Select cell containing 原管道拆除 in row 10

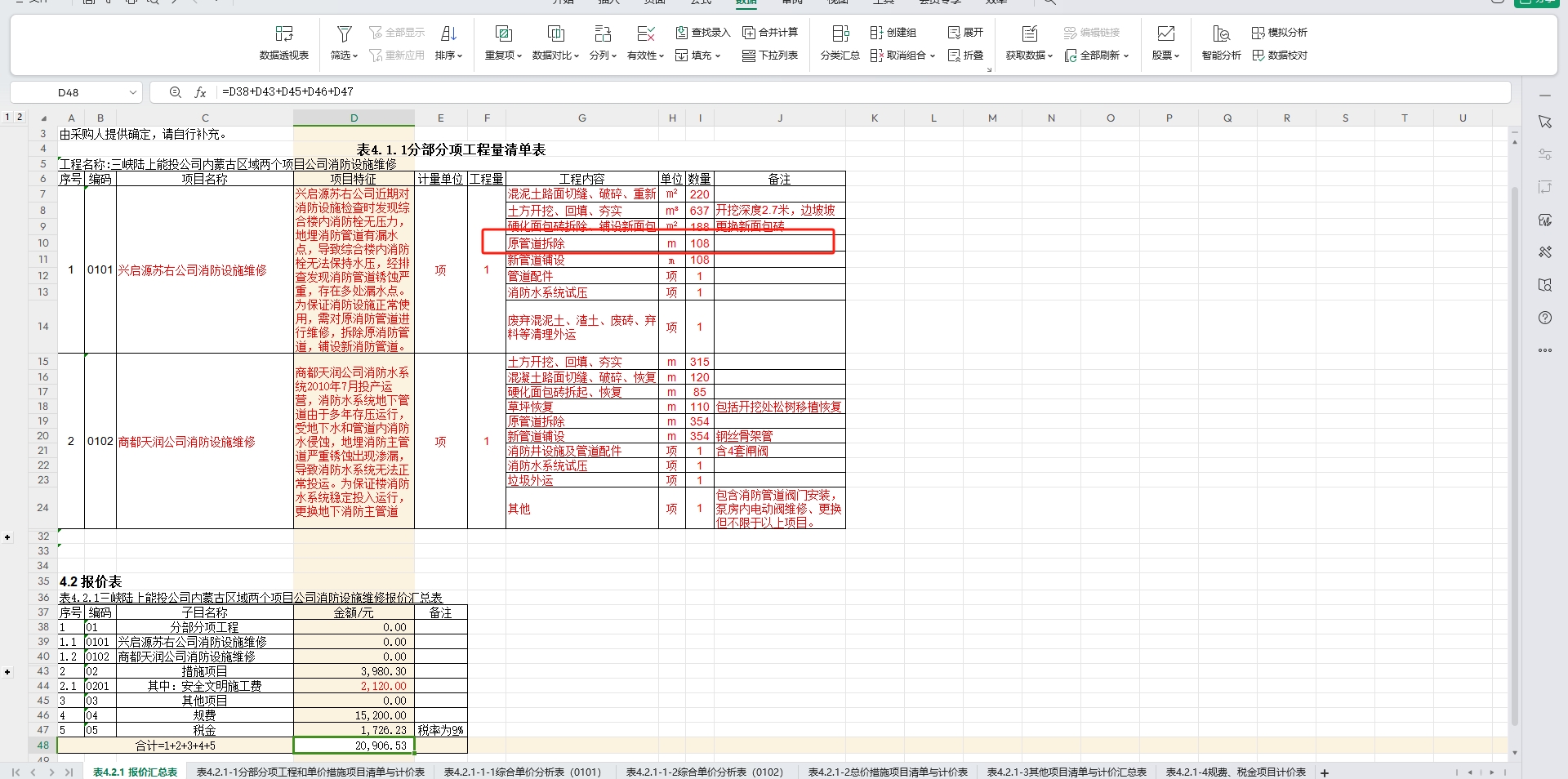[x=581, y=243]
